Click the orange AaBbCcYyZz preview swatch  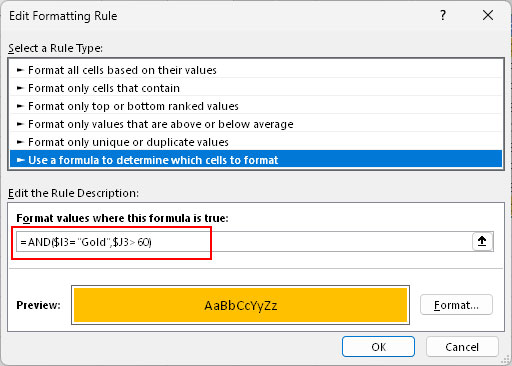point(240,305)
